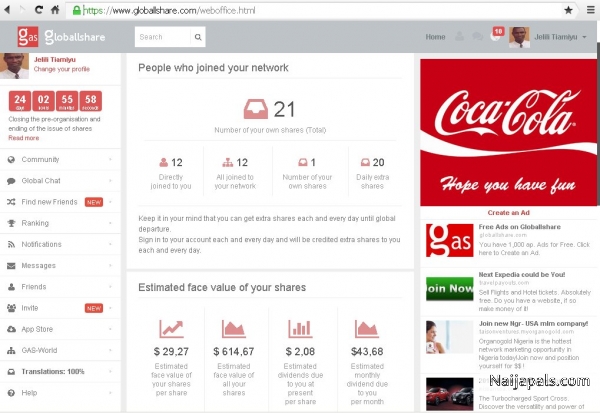600x413 pixels.
Task: Click the Translations inbox icon
Action: click(11, 372)
